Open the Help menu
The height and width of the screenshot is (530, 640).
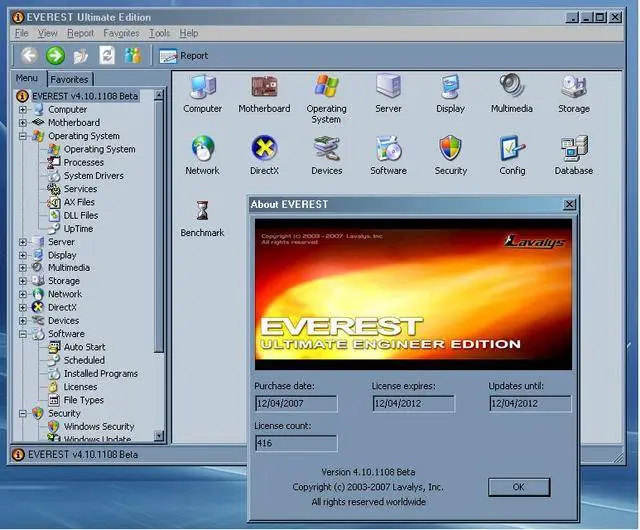[x=189, y=33]
